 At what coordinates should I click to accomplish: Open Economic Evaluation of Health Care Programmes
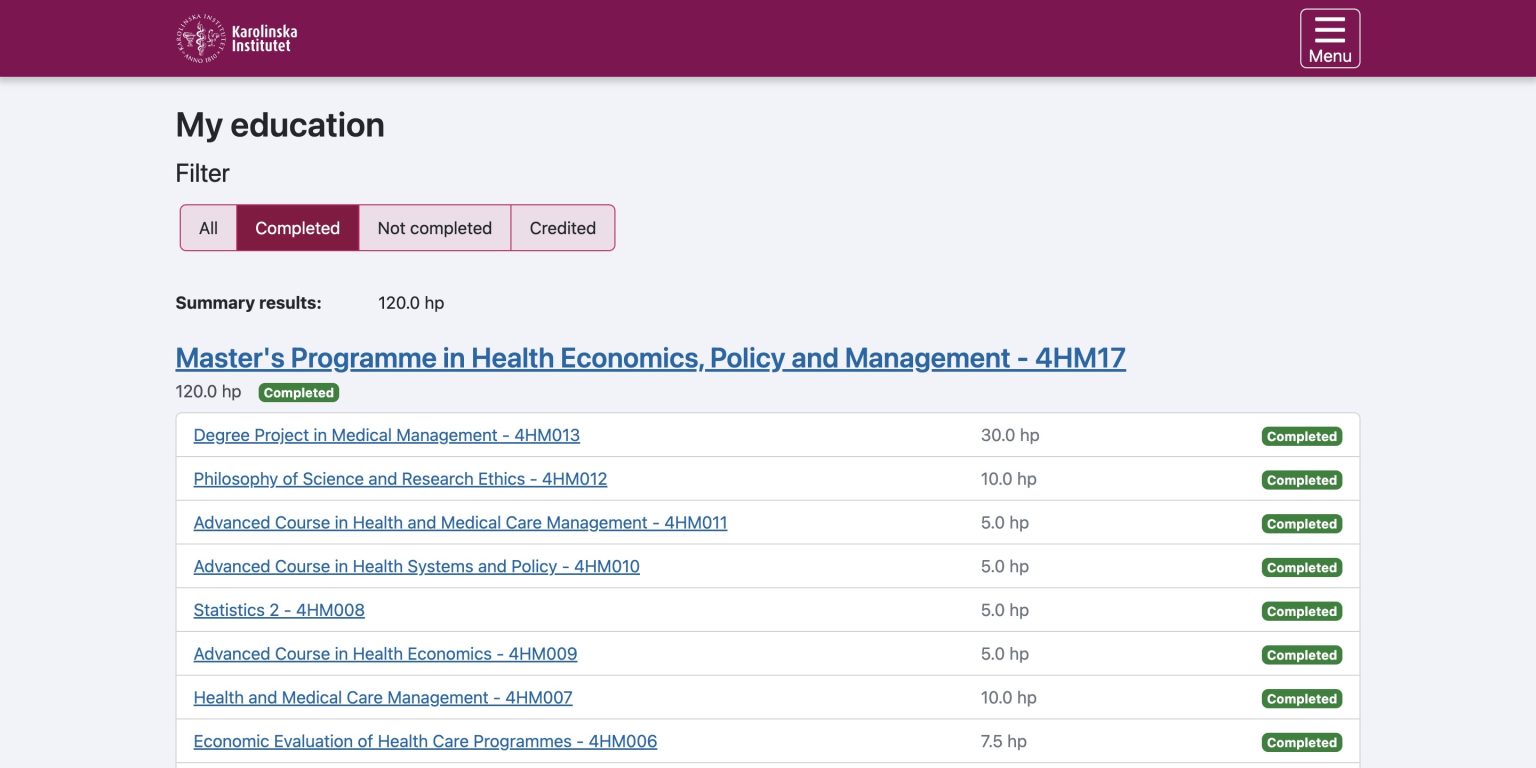[425, 742]
